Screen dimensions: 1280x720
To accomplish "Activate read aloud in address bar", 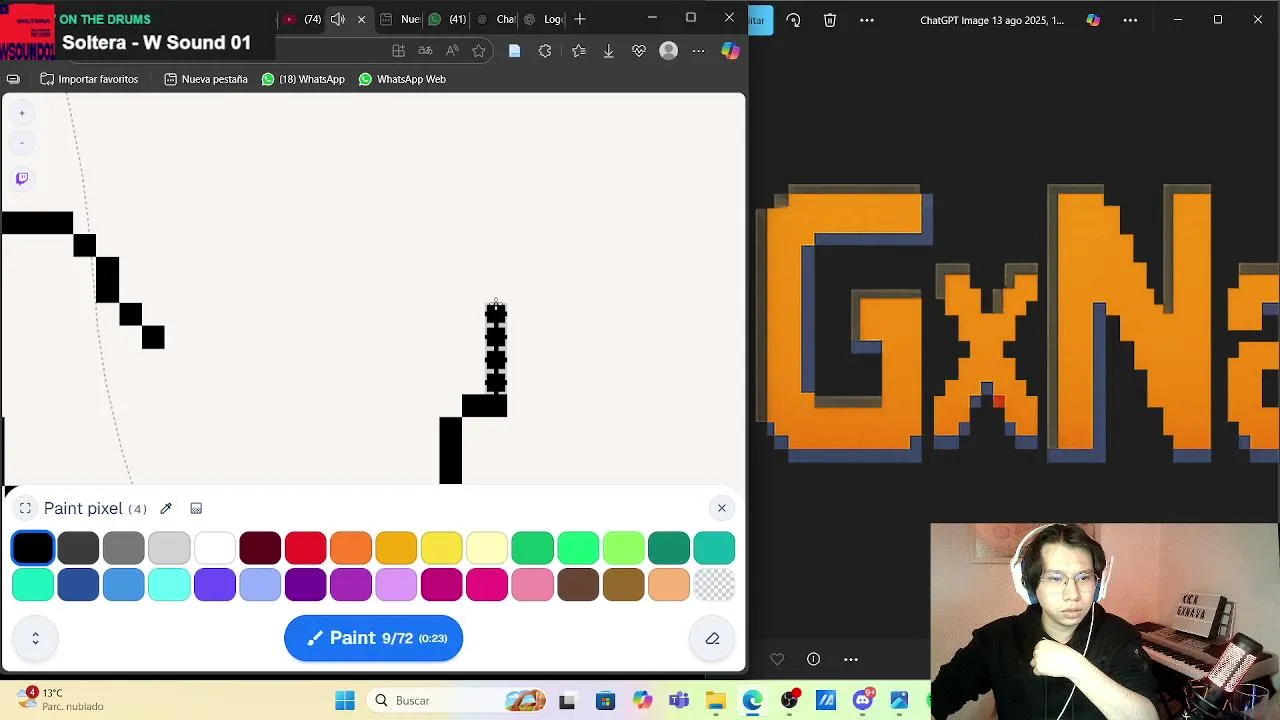I will (x=452, y=51).
